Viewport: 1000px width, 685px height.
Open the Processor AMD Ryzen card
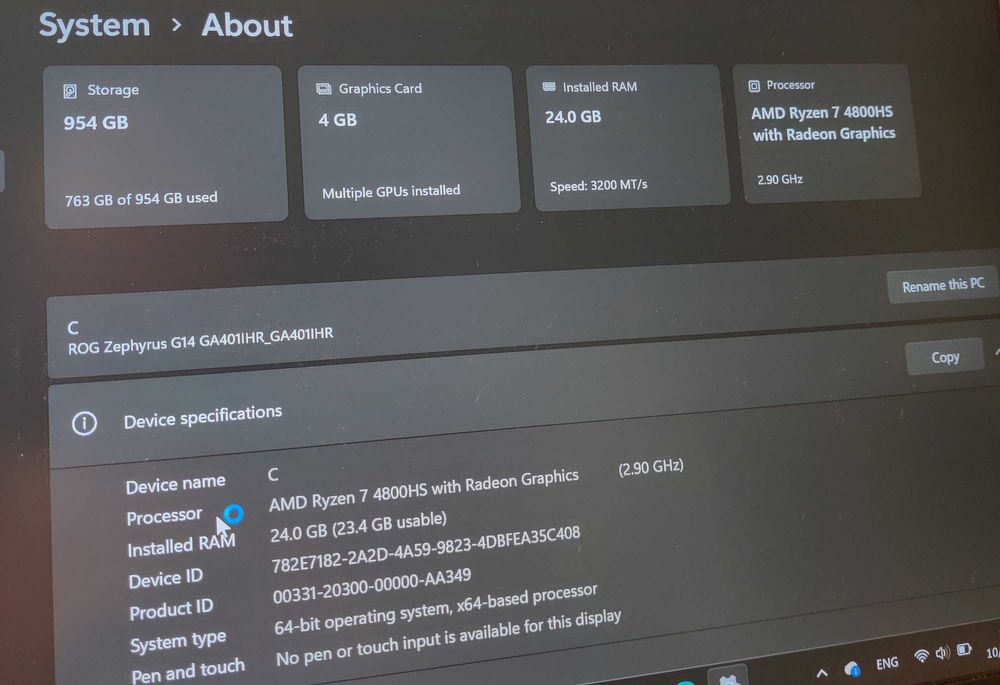point(829,133)
